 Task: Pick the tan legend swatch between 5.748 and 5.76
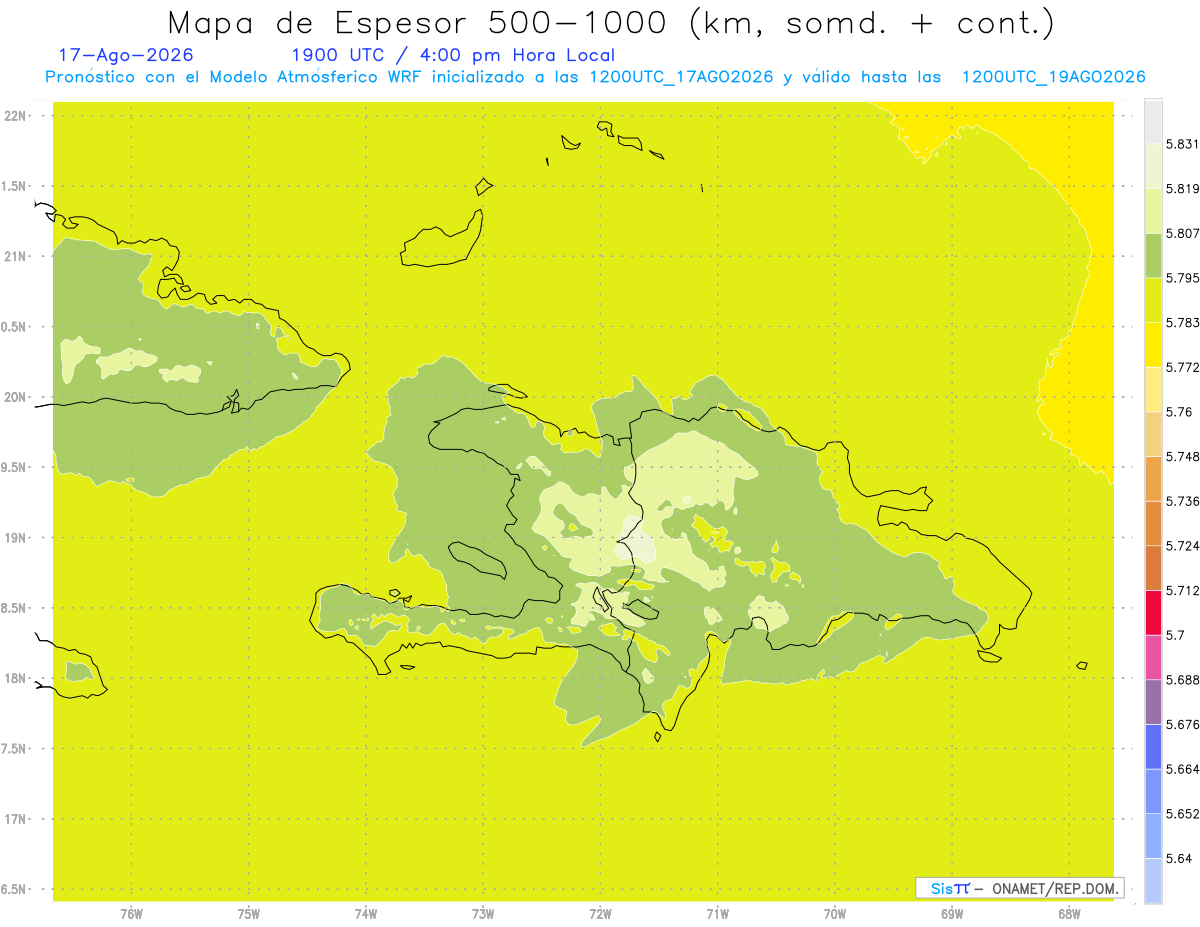[x=1153, y=434]
